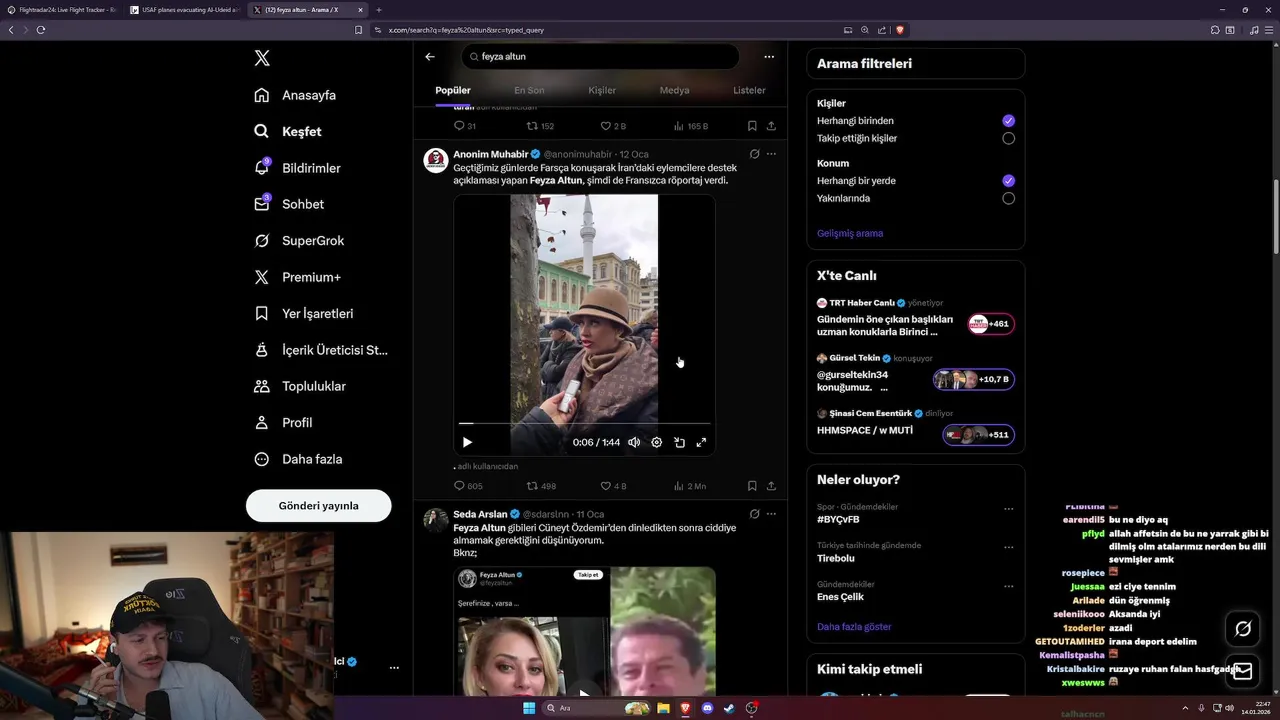Open search options three-dot menu

pyautogui.click(x=769, y=57)
